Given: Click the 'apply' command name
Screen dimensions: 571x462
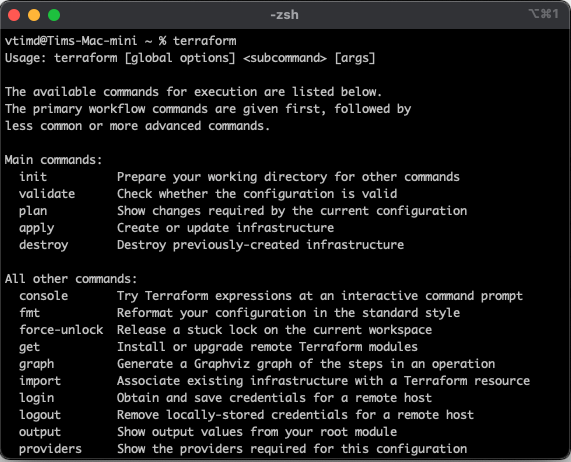Looking at the screenshot, I should [36, 228].
